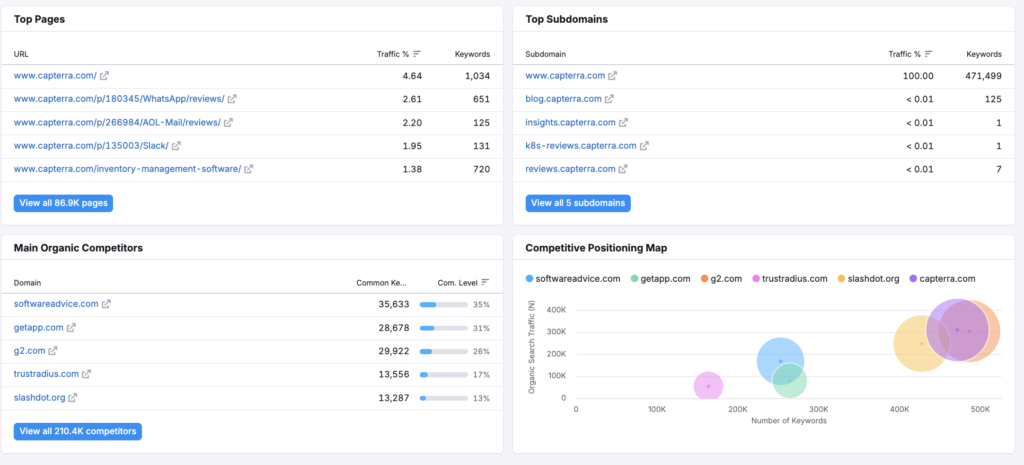This screenshot has width=1024, height=465.
Task: Open the reviews.capterra.com subdomain link
Action: [571, 168]
